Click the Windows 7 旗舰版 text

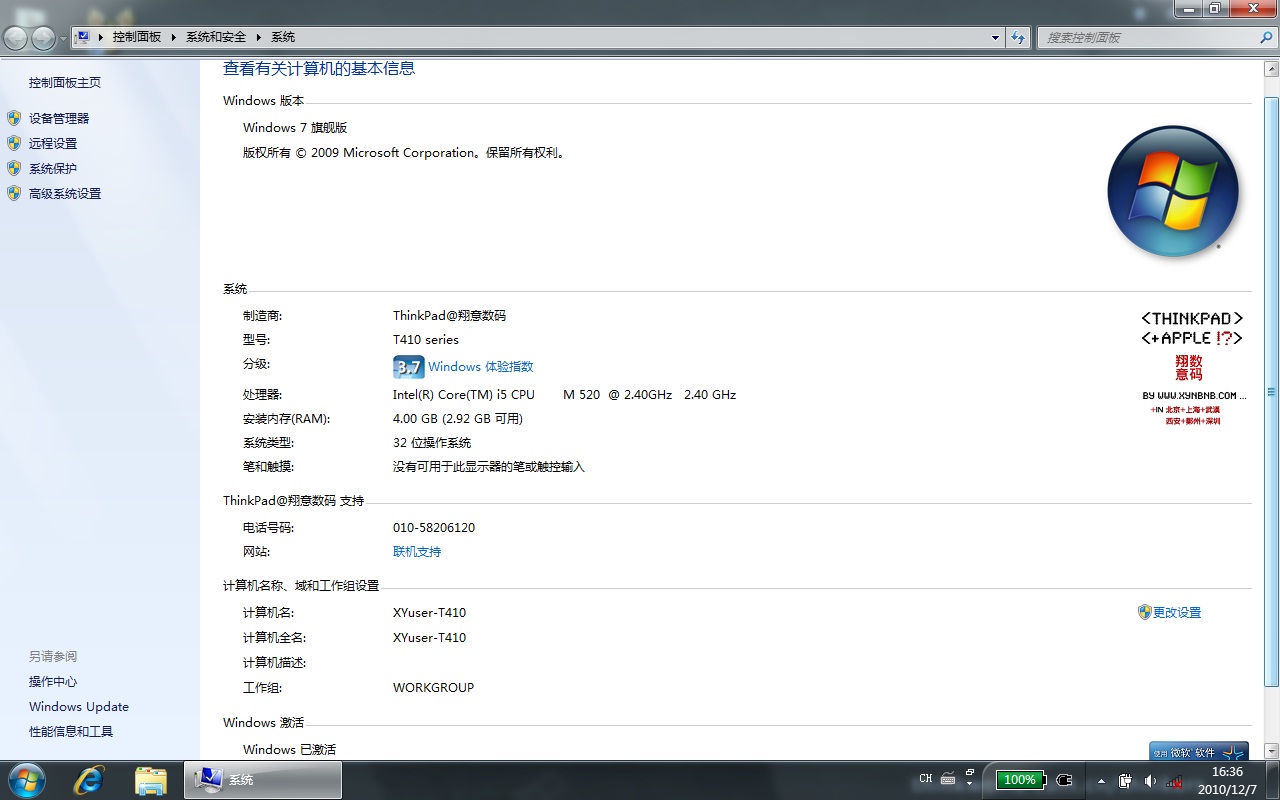point(295,128)
